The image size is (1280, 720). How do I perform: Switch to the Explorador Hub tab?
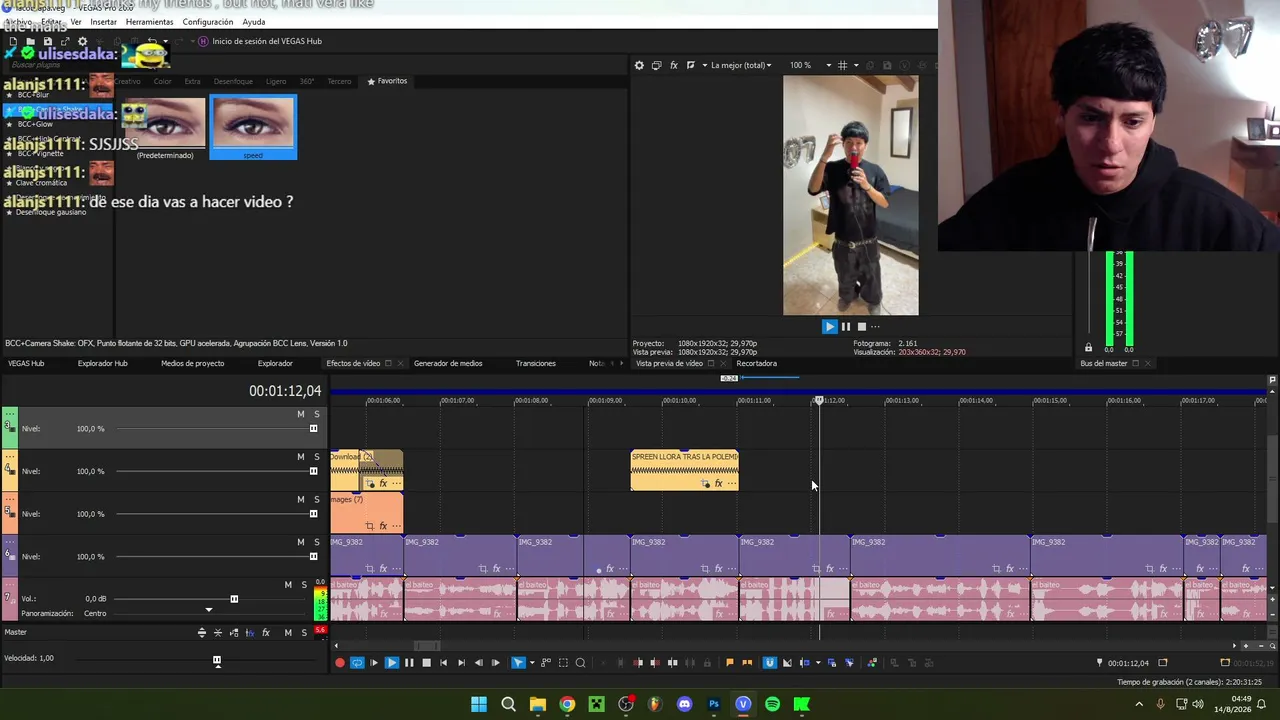pos(103,363)
